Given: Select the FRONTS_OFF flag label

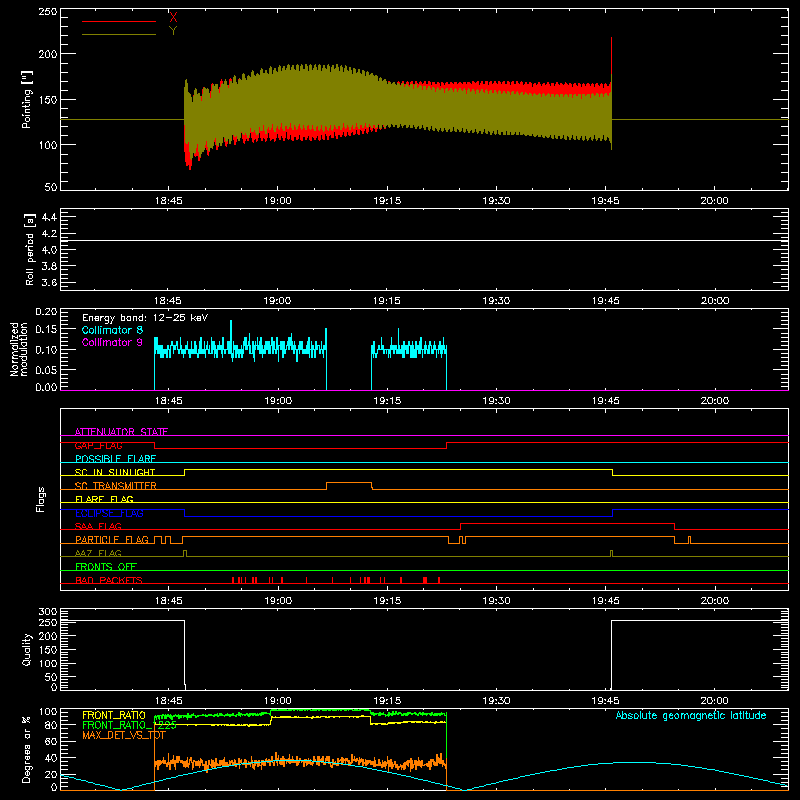Looking at the screenshot, I should click(106, 567).
